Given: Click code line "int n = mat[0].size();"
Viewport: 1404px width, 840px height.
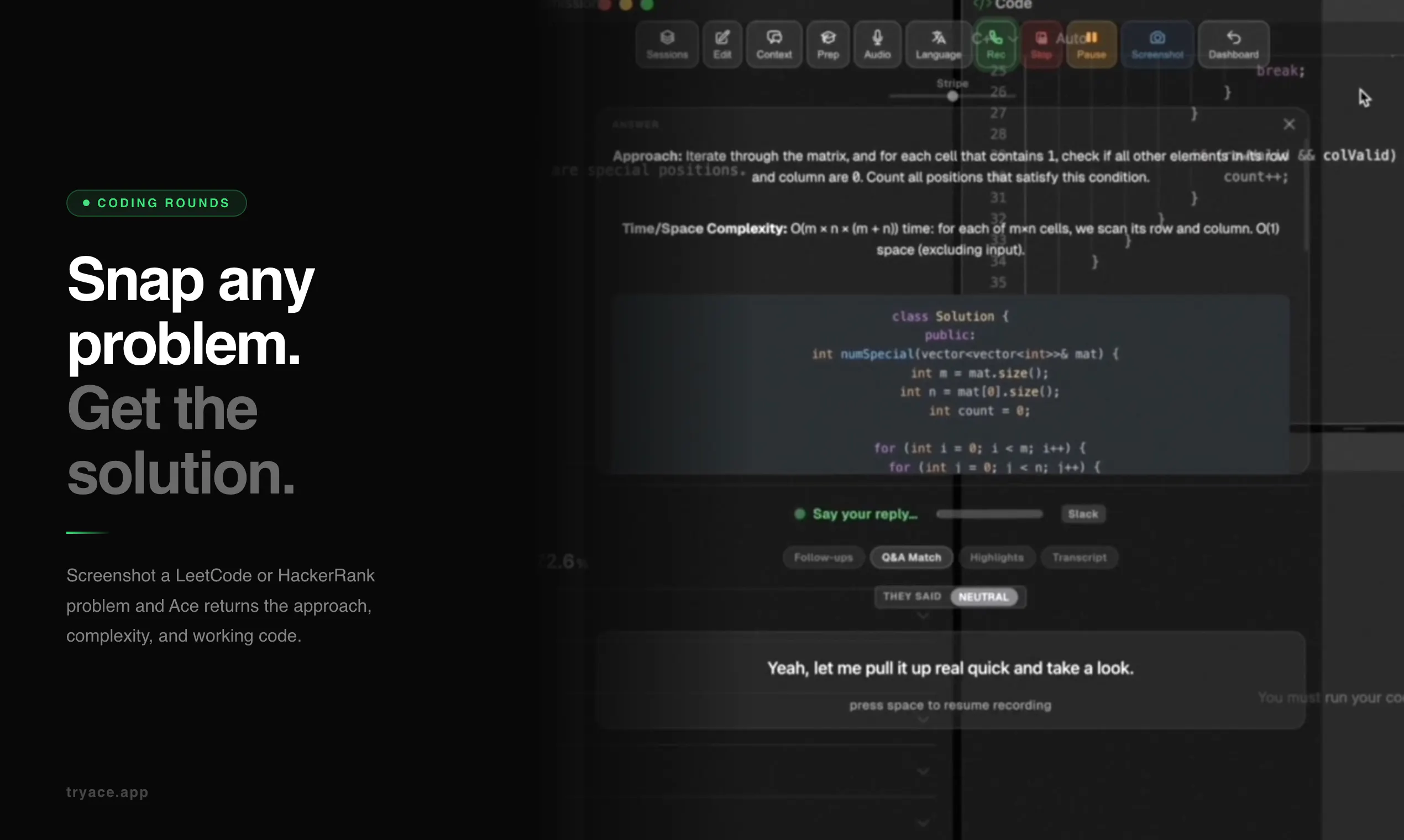Looking at the screenshot, I should (x=979, y=392).
